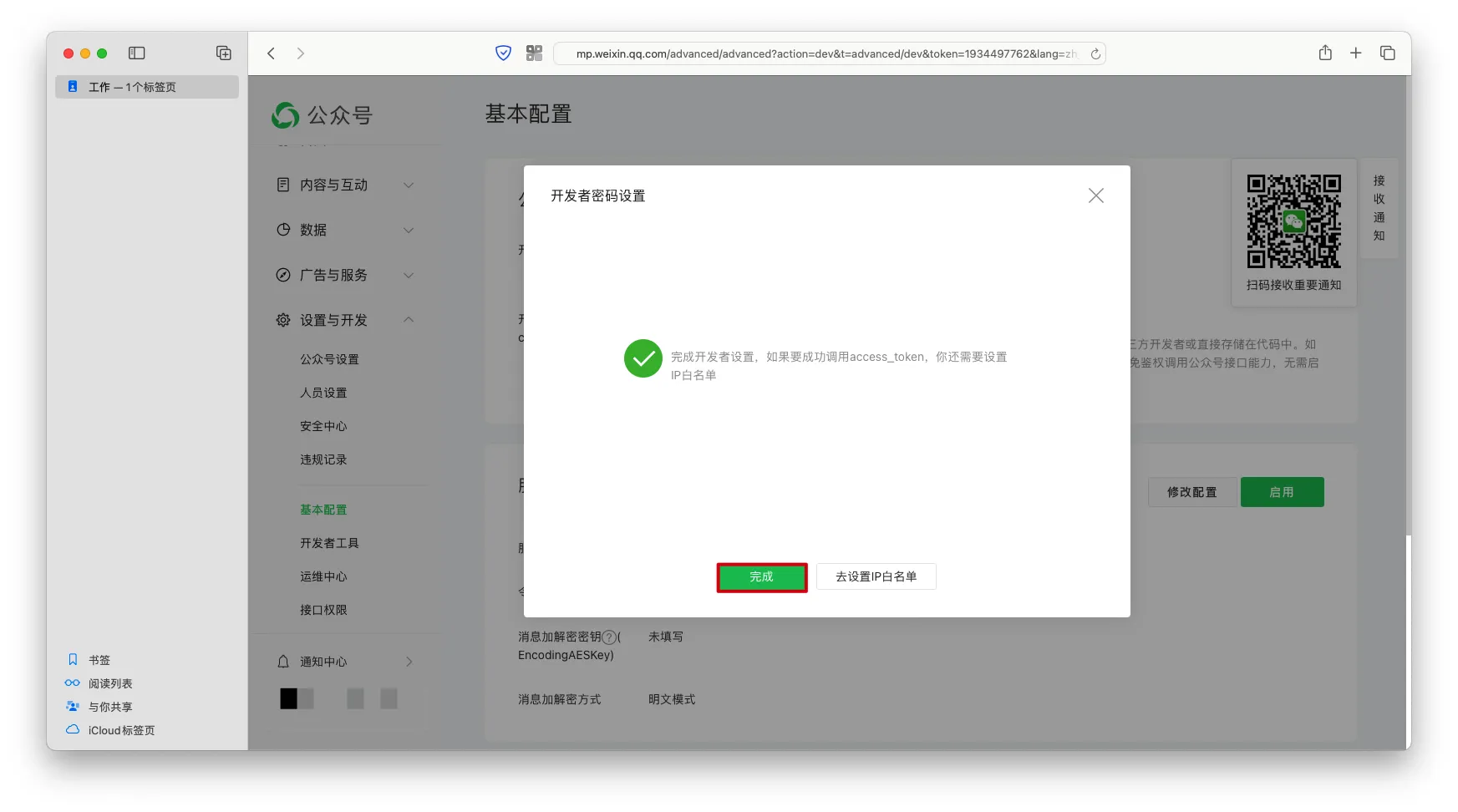The height and width of the screenshot is (812, 1458).
Task: Toggle the Safari sidebar icon
Action: coord(137,53)
